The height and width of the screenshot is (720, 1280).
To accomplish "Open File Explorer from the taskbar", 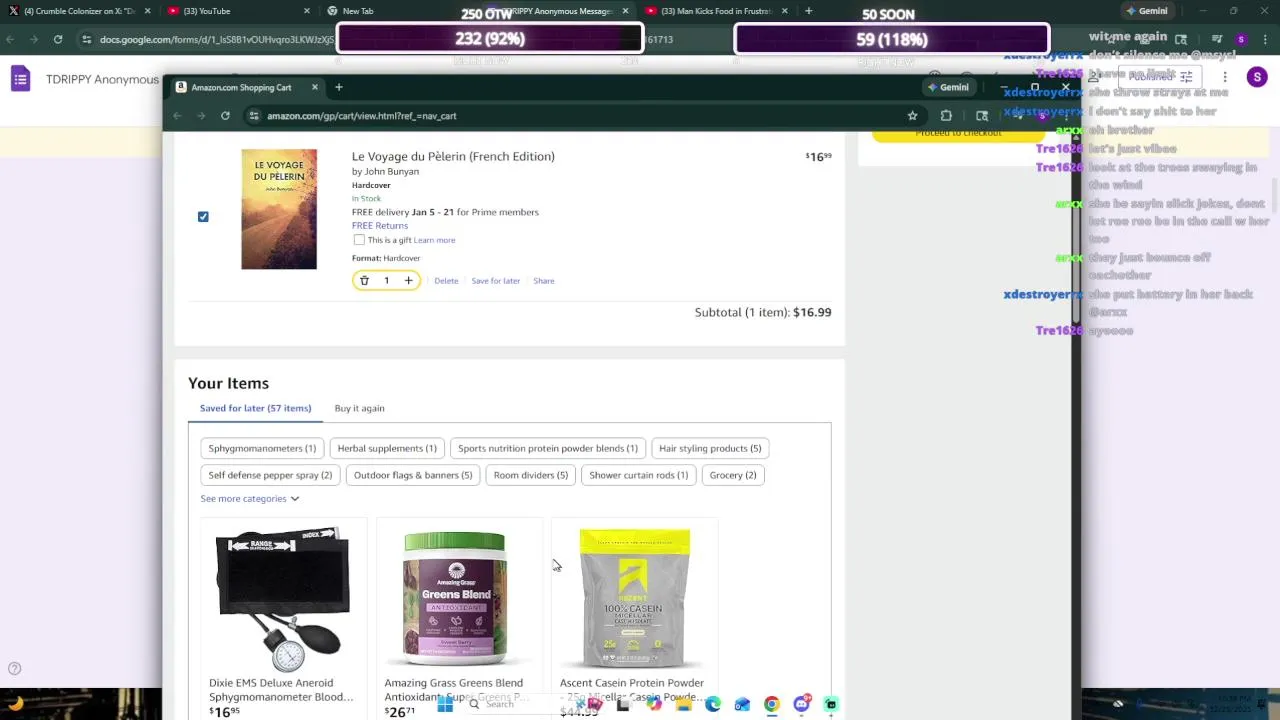I will pyautogui.click(x=683, y=704).
